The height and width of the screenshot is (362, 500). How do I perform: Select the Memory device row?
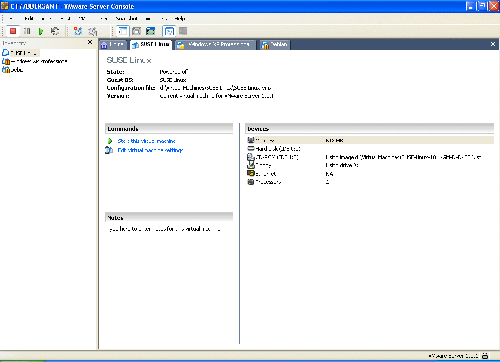(370, 140)
